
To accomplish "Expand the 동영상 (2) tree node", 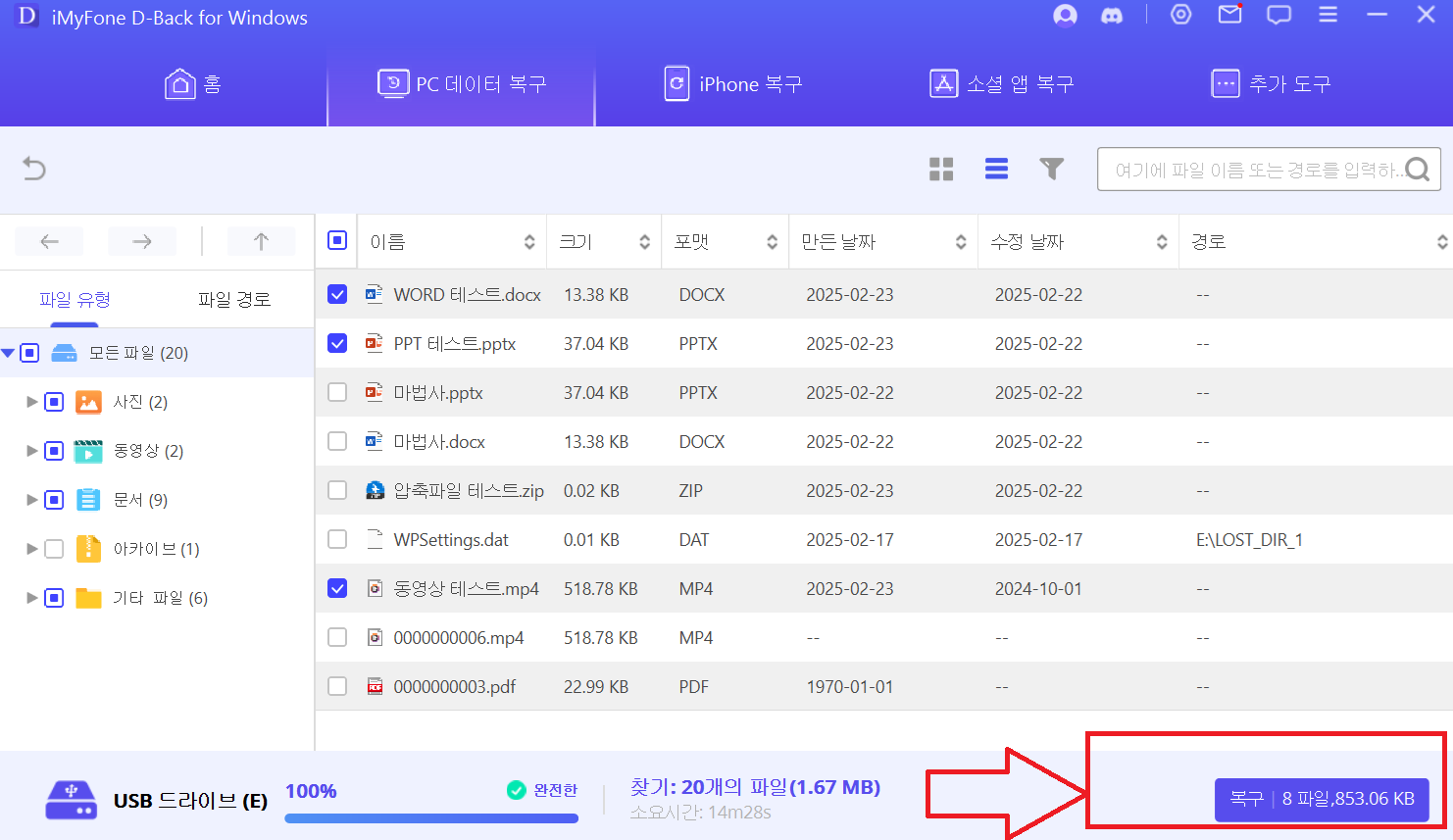I will point(31,451).
